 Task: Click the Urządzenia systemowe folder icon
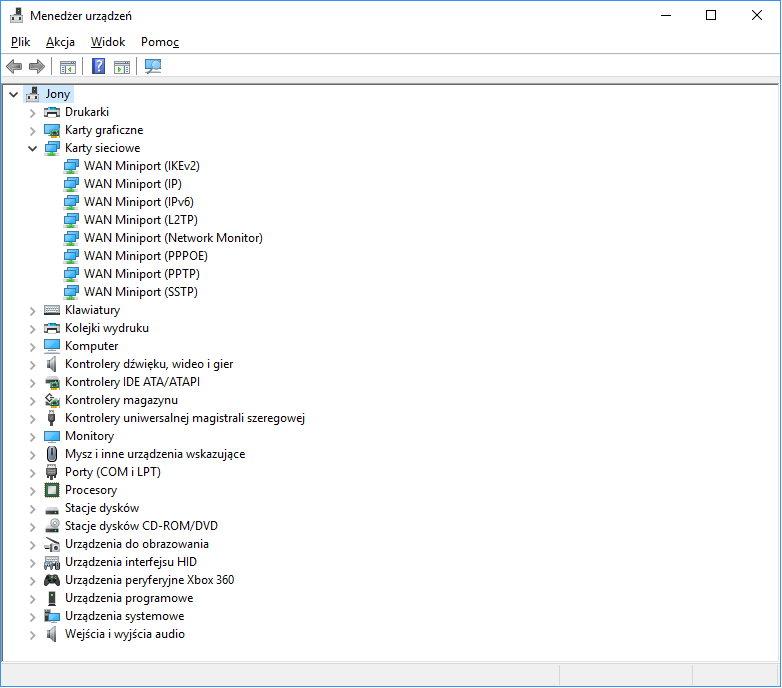tap(52, 616)
